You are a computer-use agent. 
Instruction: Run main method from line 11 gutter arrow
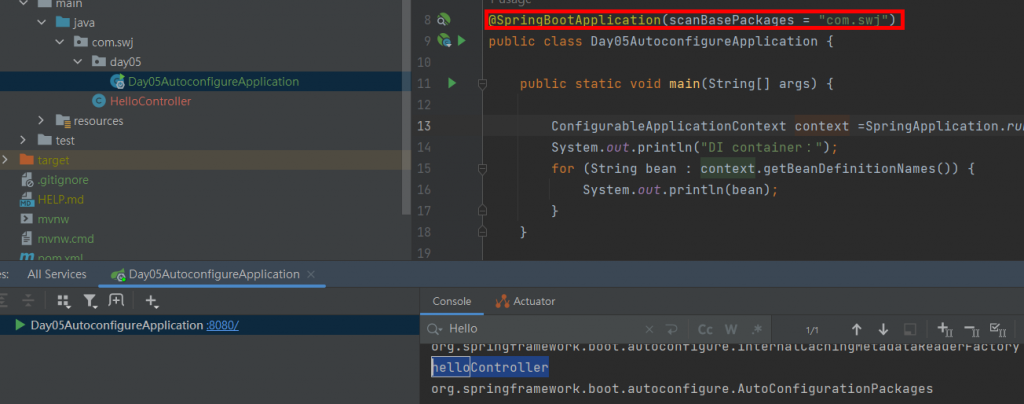click(451, 83)
